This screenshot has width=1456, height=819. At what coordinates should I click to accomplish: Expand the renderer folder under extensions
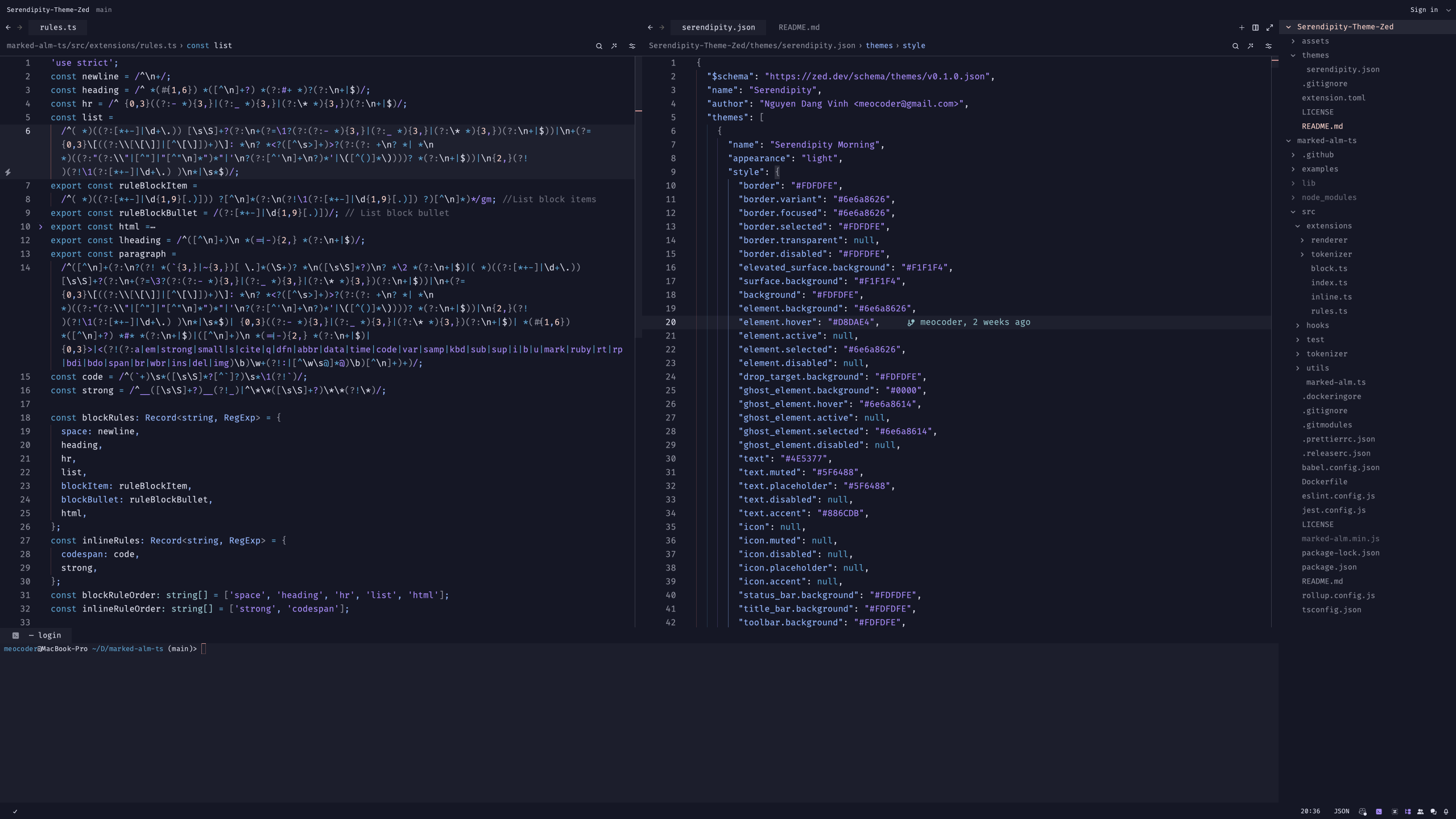(1329, 240)
